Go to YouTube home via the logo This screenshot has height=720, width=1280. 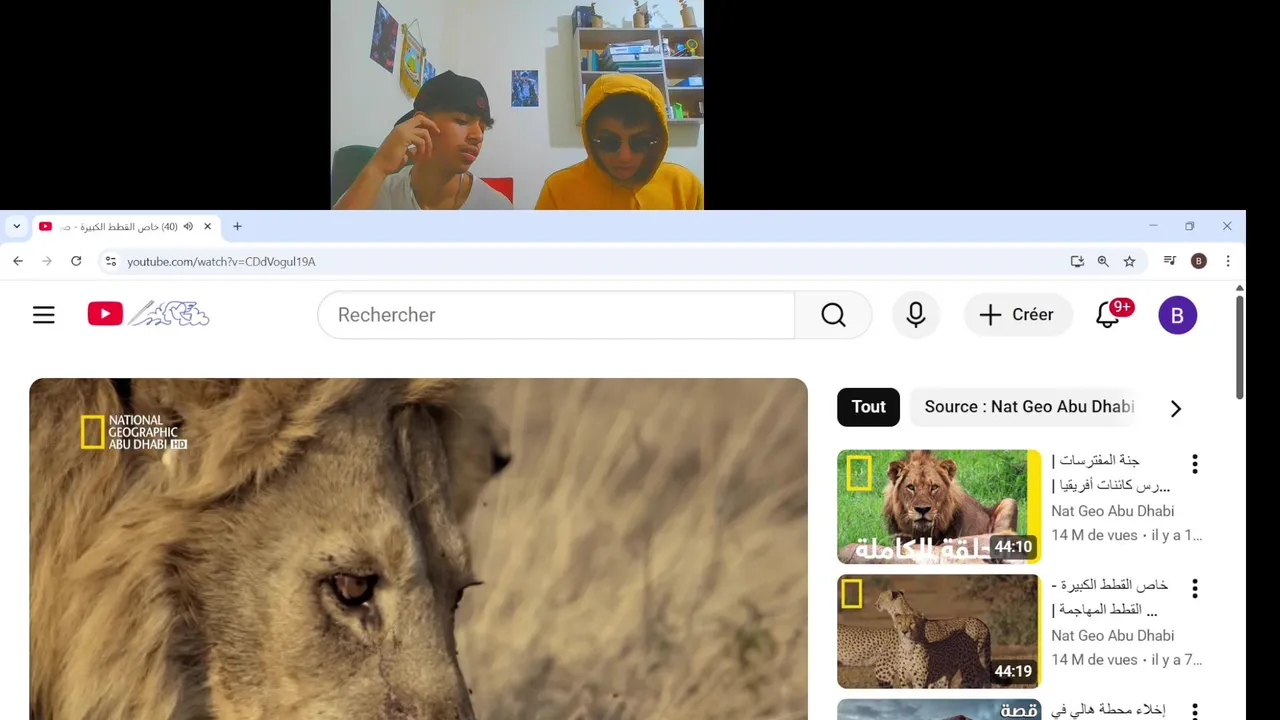click(148, 314)
